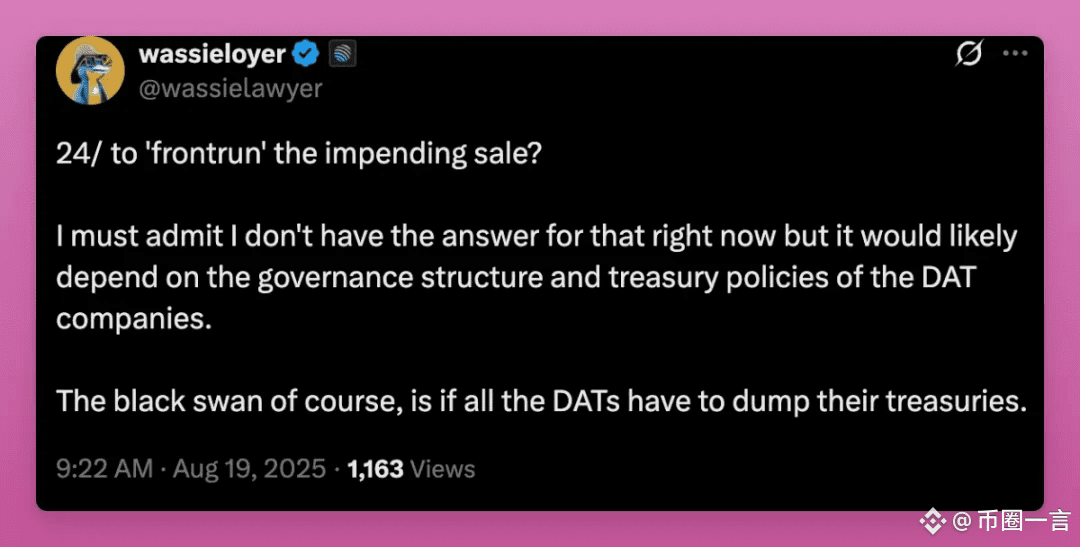Click the square affiliate badge beside the checkmark
1080x547 pixels.
coord(342,54)
